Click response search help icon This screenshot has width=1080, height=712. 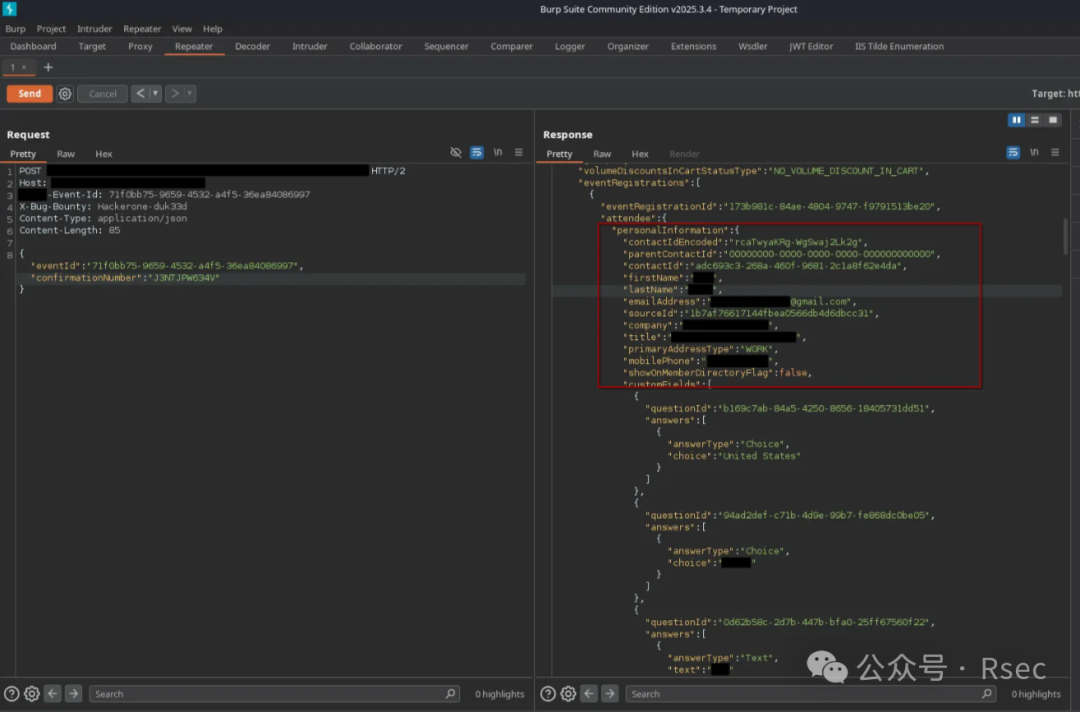pos(548,693)
